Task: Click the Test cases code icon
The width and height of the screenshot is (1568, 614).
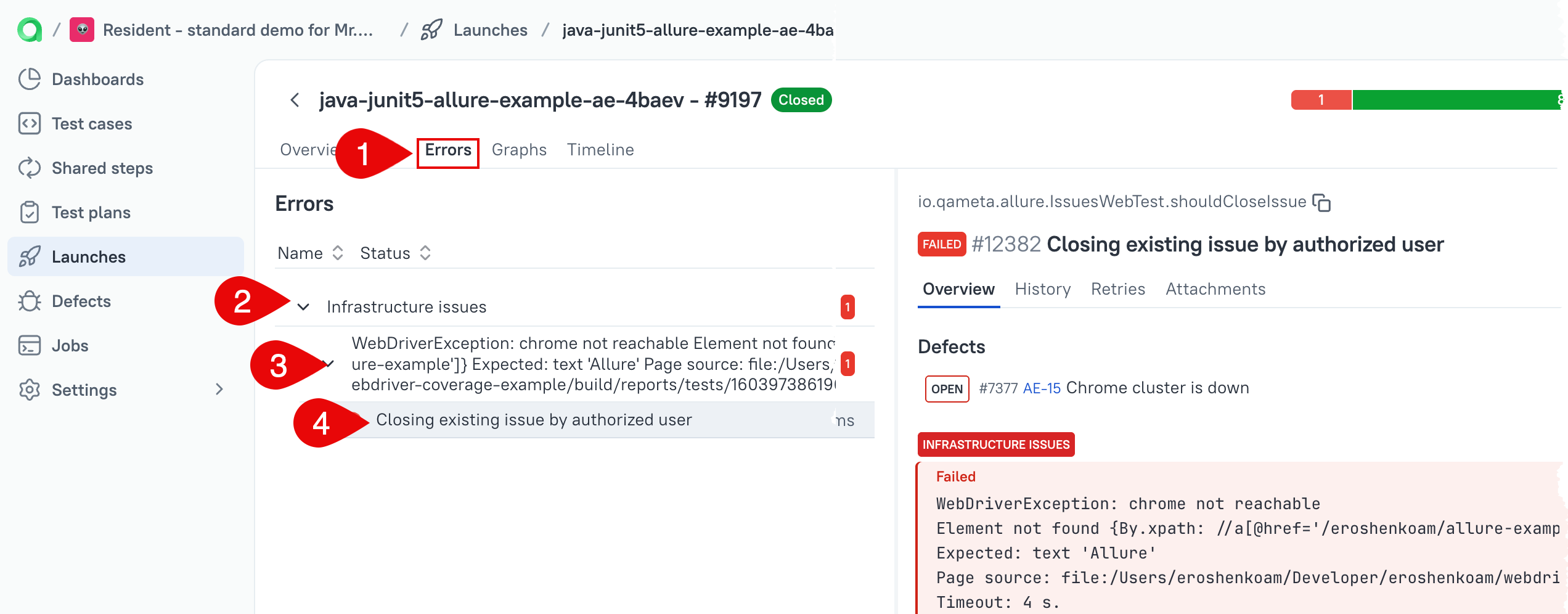Action: (x=30, y=123)
